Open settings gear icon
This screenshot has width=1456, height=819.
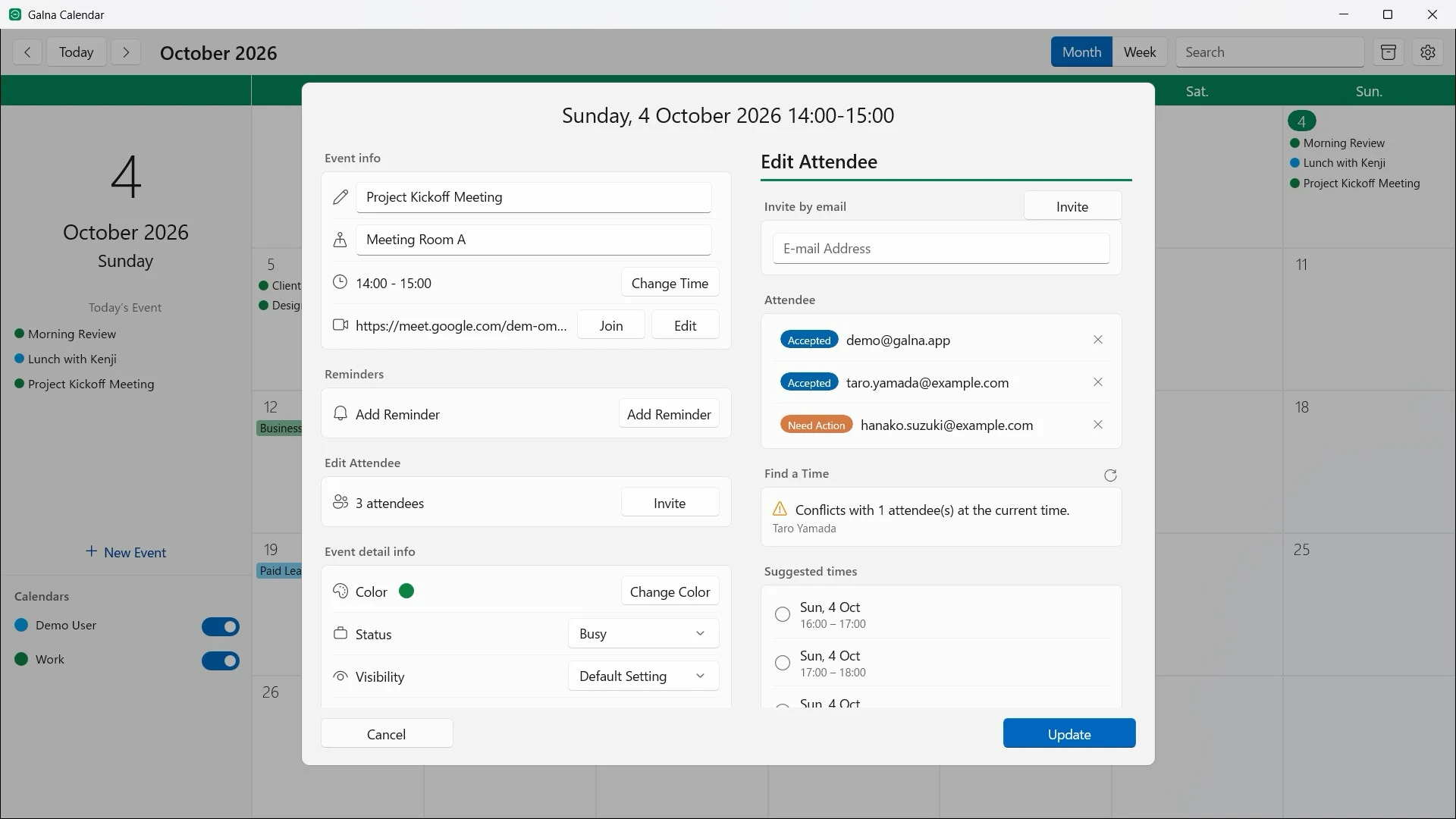(1428, 52)
